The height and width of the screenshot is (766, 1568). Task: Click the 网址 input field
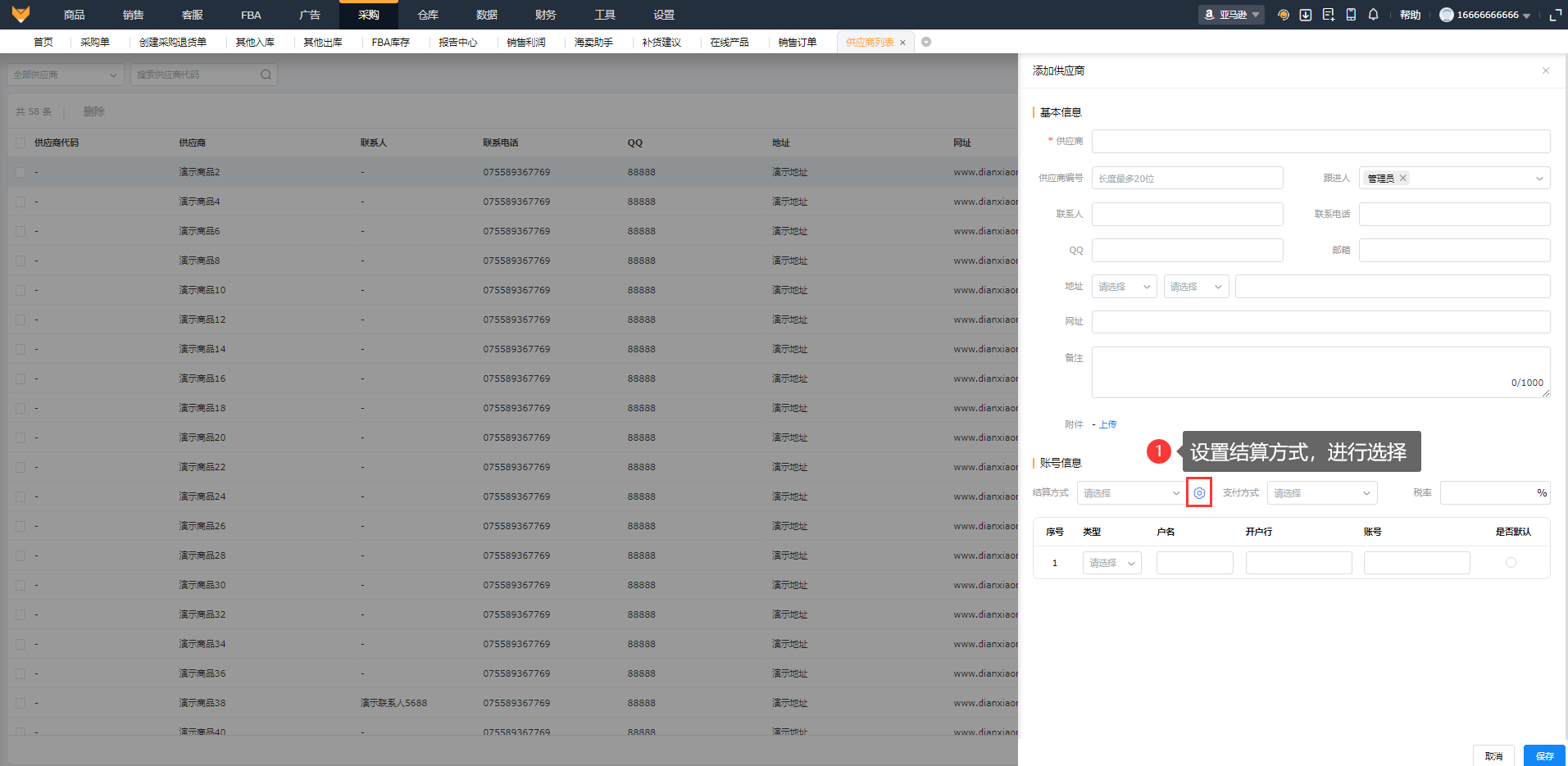tap(1320, 322)
